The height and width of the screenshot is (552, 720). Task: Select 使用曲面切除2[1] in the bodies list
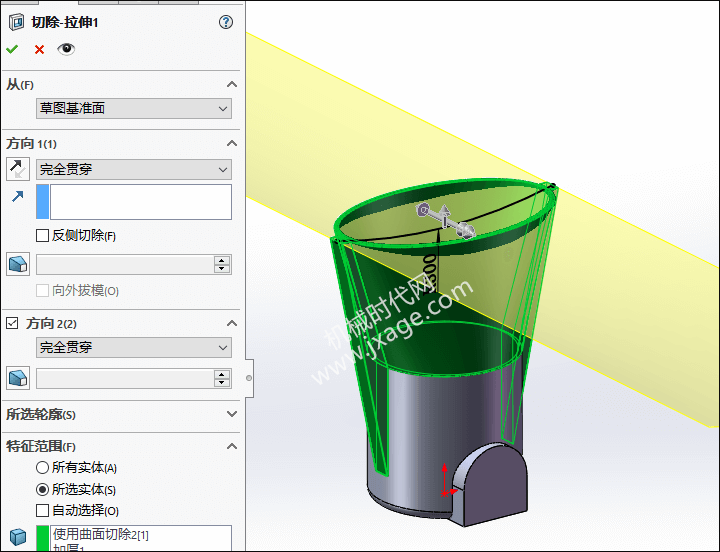coord(100,535)
